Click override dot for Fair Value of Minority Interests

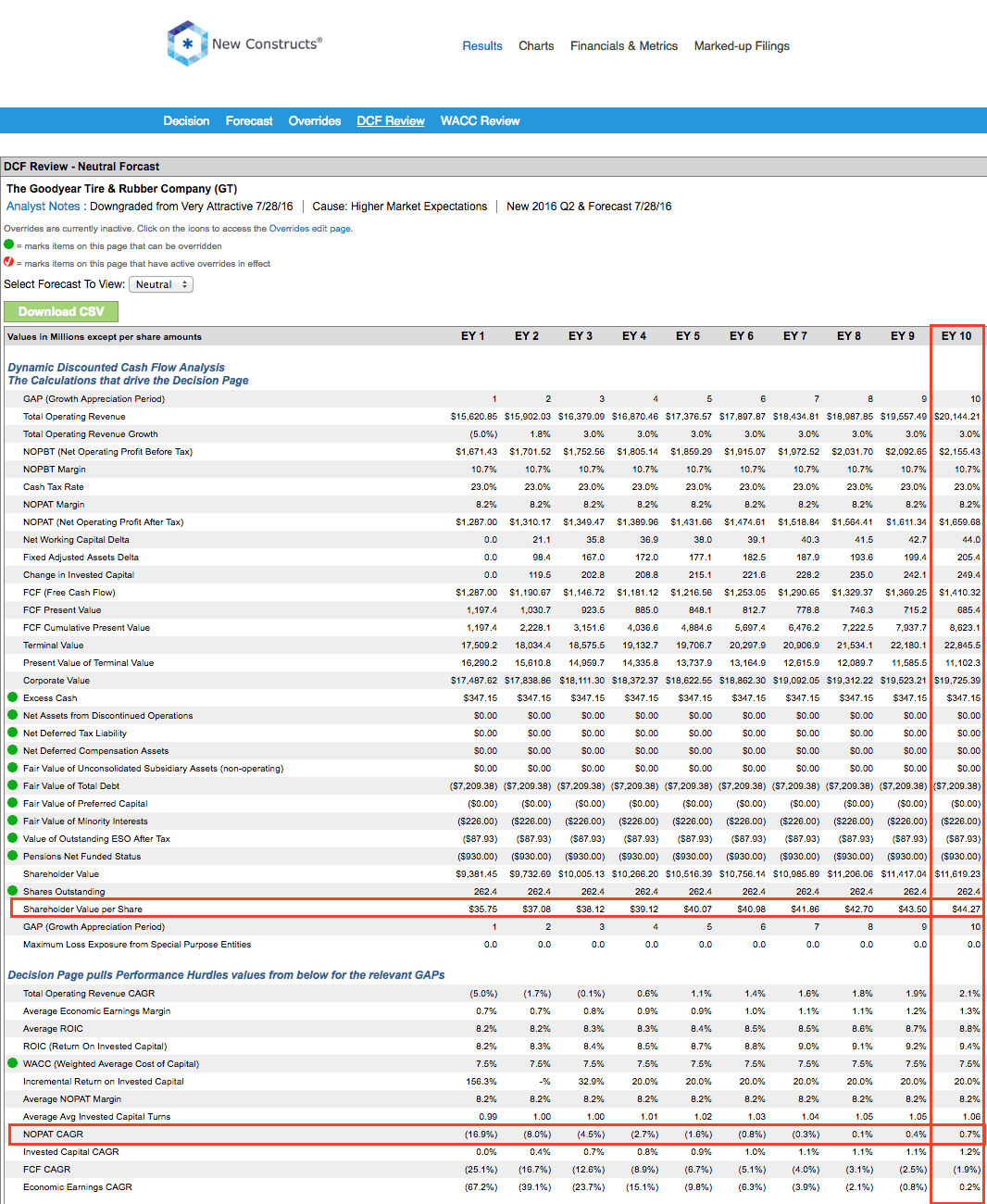(13, 821)
